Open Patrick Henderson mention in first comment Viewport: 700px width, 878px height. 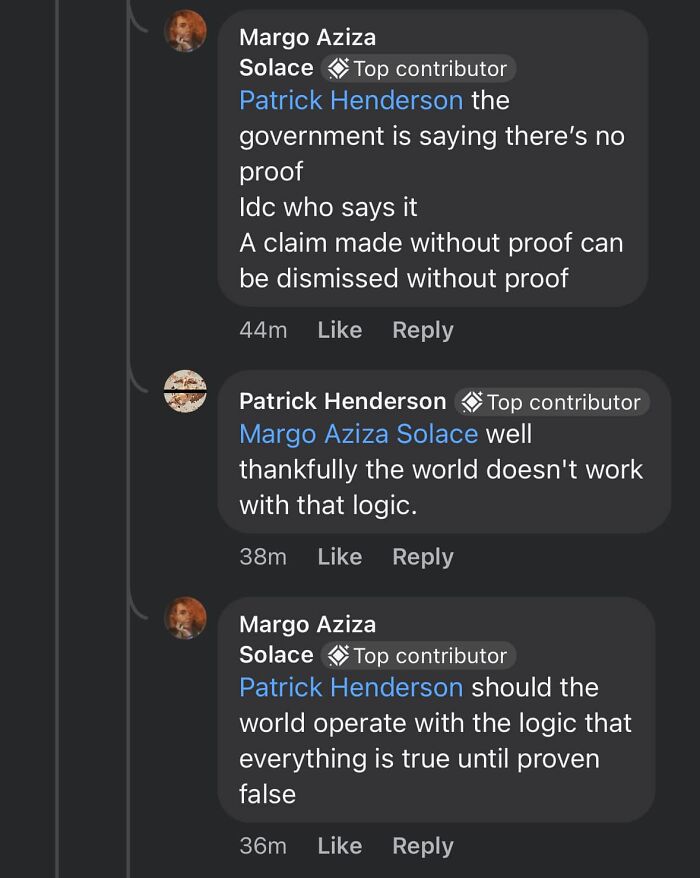[x=351, y=100]
